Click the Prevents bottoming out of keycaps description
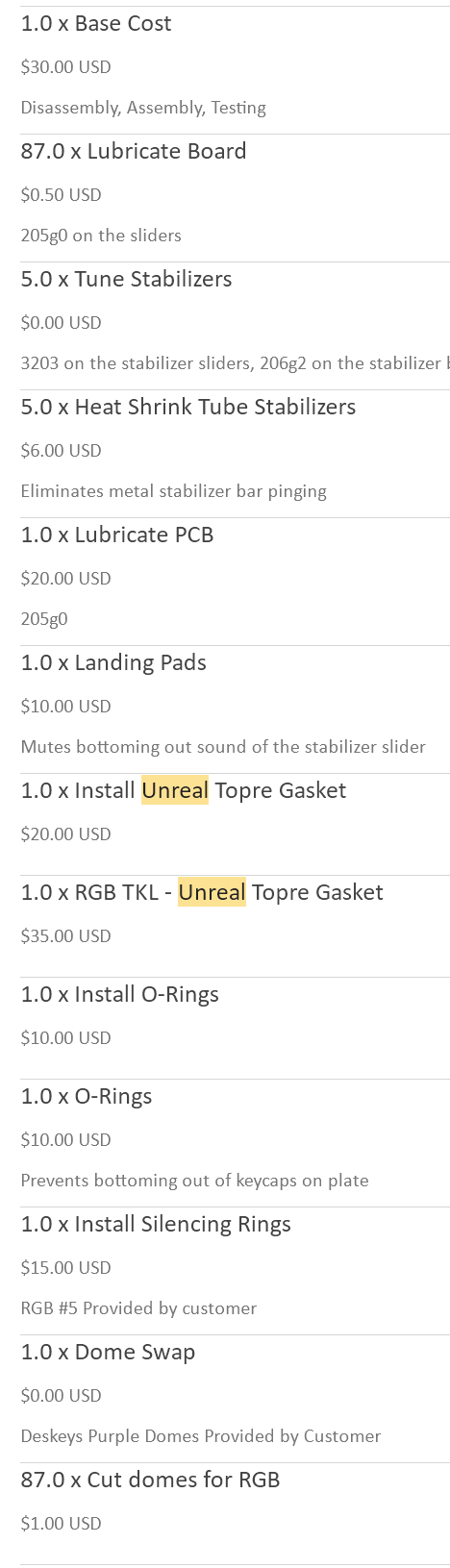This screenshot has width=450, height=1568. point(195,1181)
